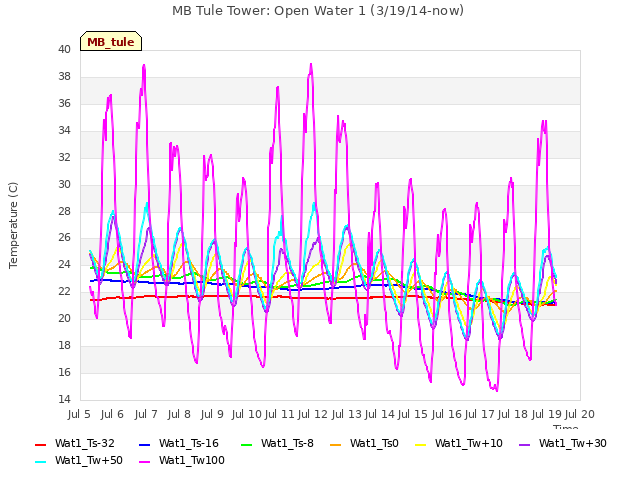Click the 40 y-axis tick label
The height and width of the screenshot is (480, 640).
(64, 50)
